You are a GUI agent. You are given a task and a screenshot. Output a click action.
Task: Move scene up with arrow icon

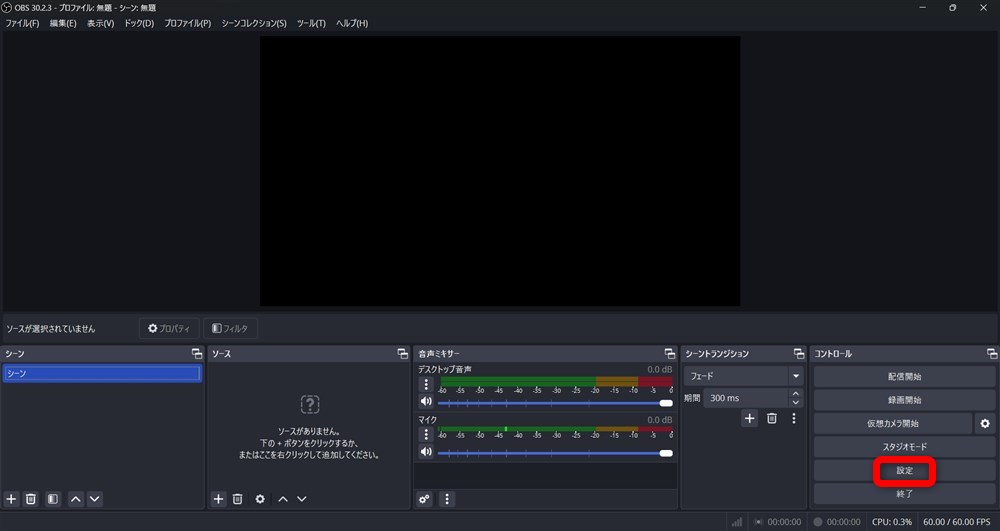click(x=76, y=498)
